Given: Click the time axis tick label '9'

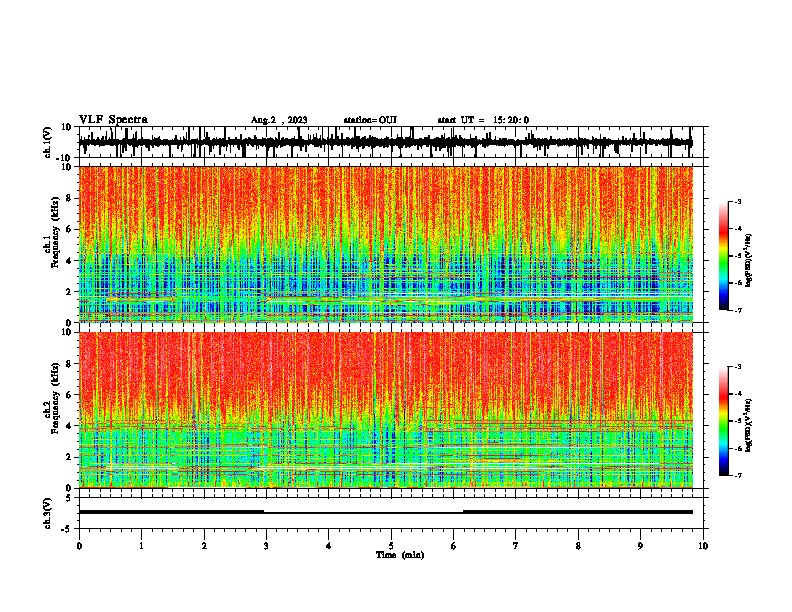Looking at the screenshot, I should (x=640, y=546).
